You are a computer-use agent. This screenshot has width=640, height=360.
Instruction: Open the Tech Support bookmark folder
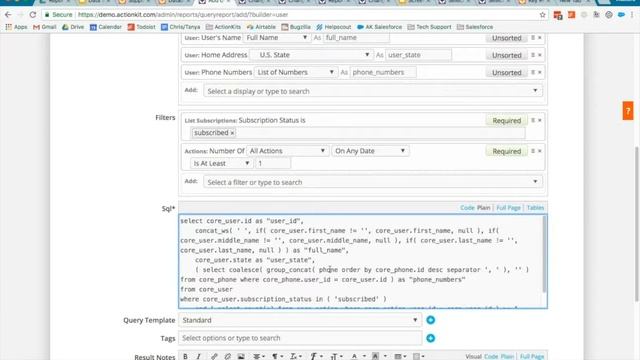[x=429, y=27]
